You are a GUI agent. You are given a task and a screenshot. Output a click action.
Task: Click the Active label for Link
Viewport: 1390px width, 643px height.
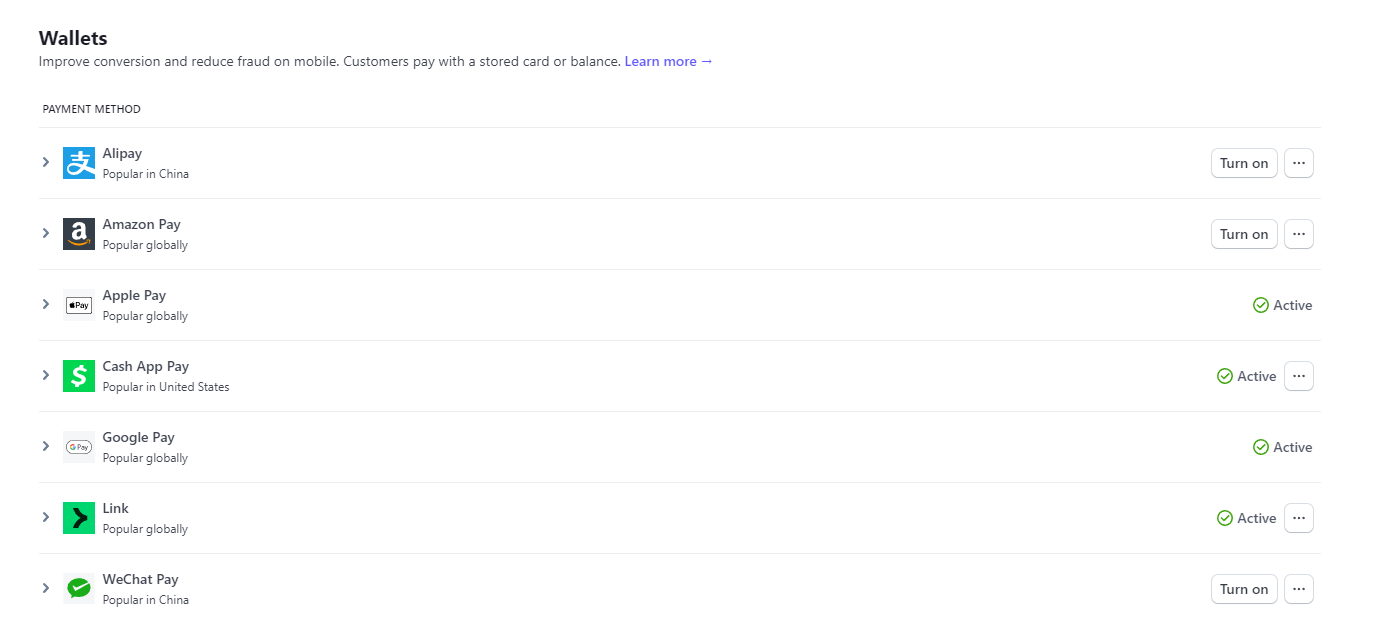(x=1257, y=518)
